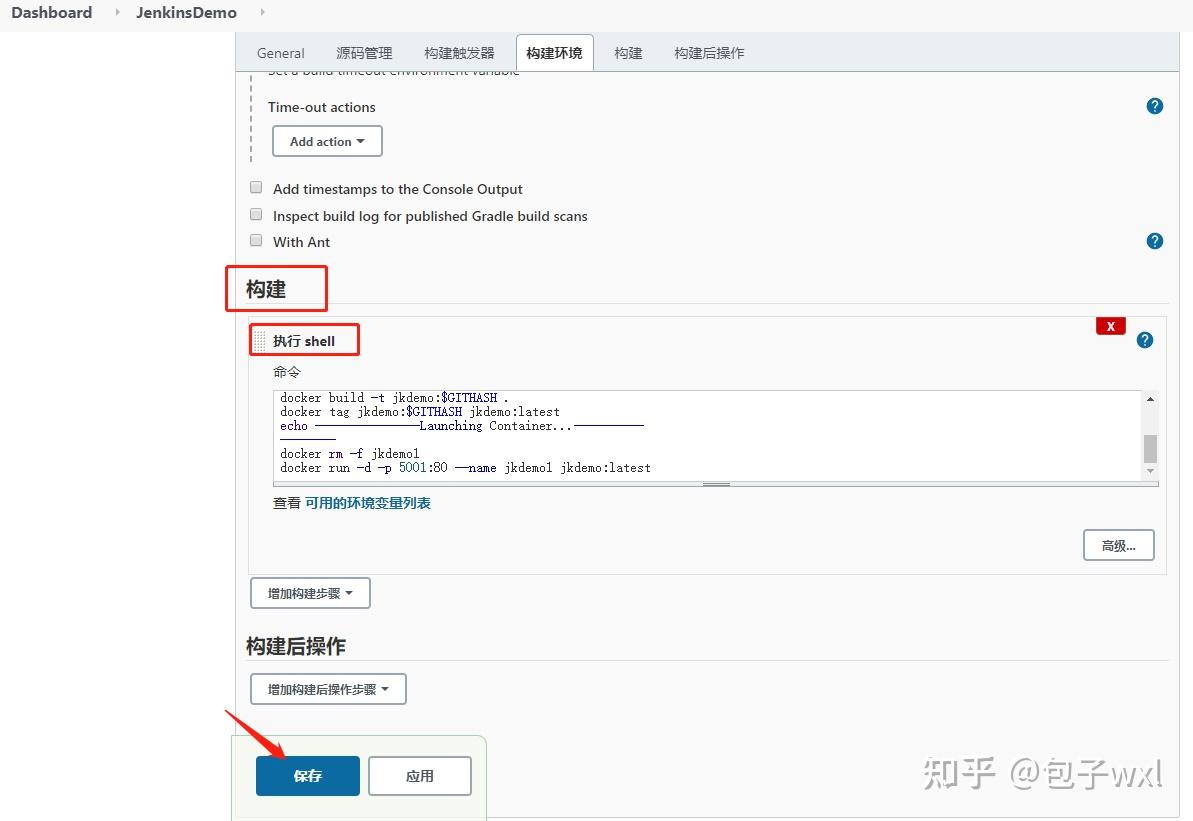This screenshot has height=821, width=1193.
Task: Apply changes with the 应用 button
Action: [x=419, y=775]
